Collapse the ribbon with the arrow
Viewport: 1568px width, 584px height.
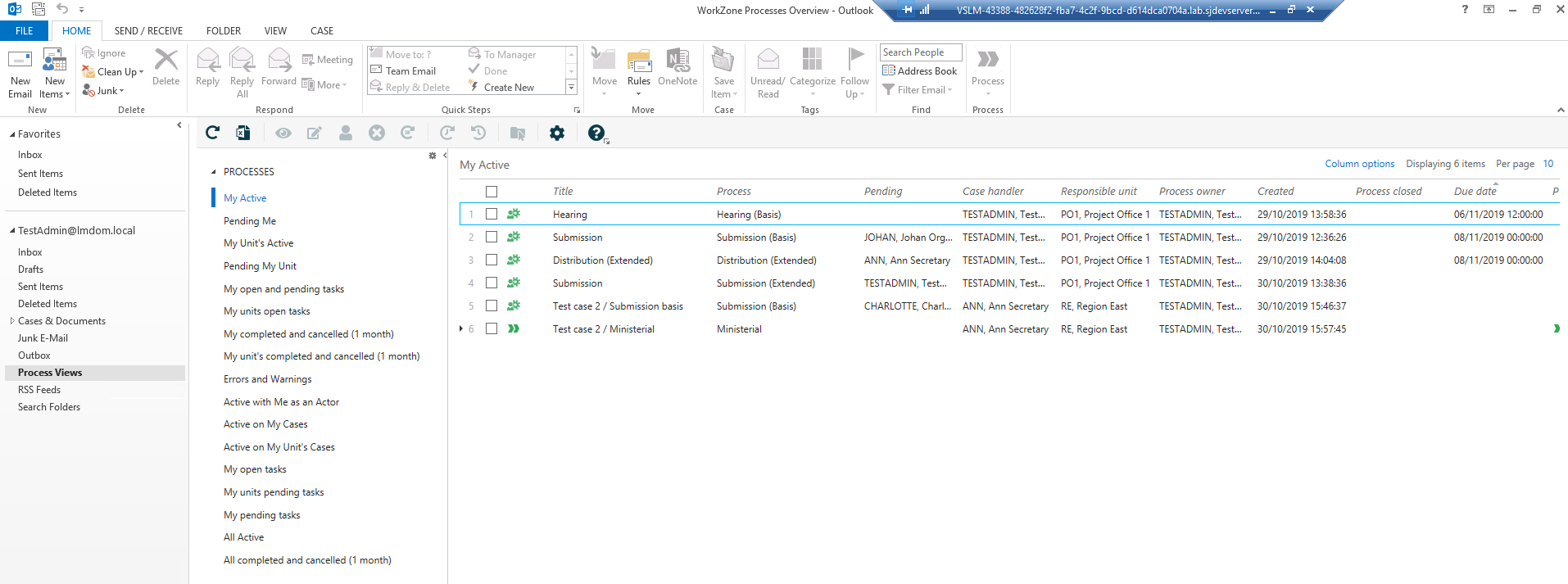1561,110
